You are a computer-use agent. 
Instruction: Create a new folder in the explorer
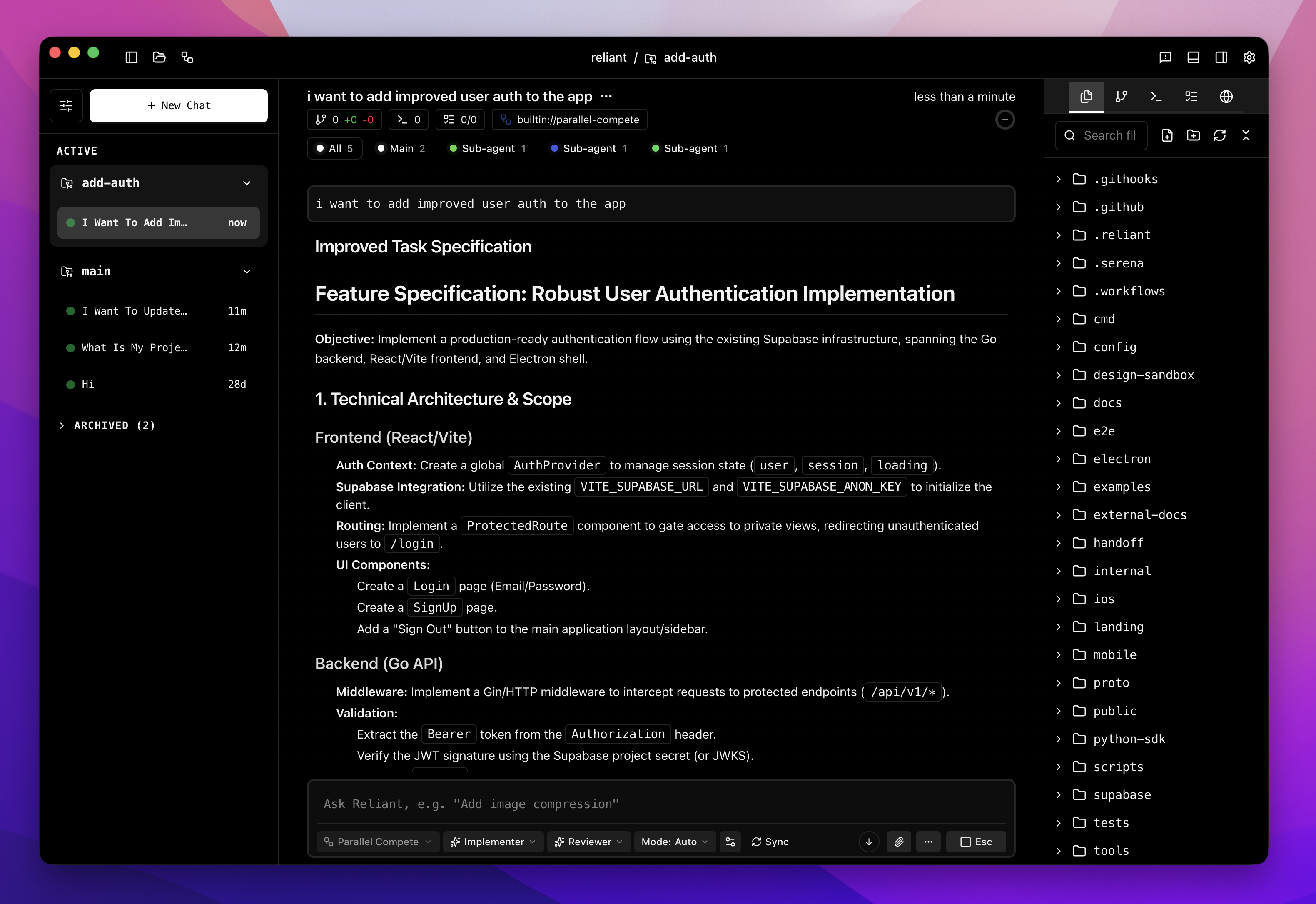pyautogui.click(x=1194, y=135)
